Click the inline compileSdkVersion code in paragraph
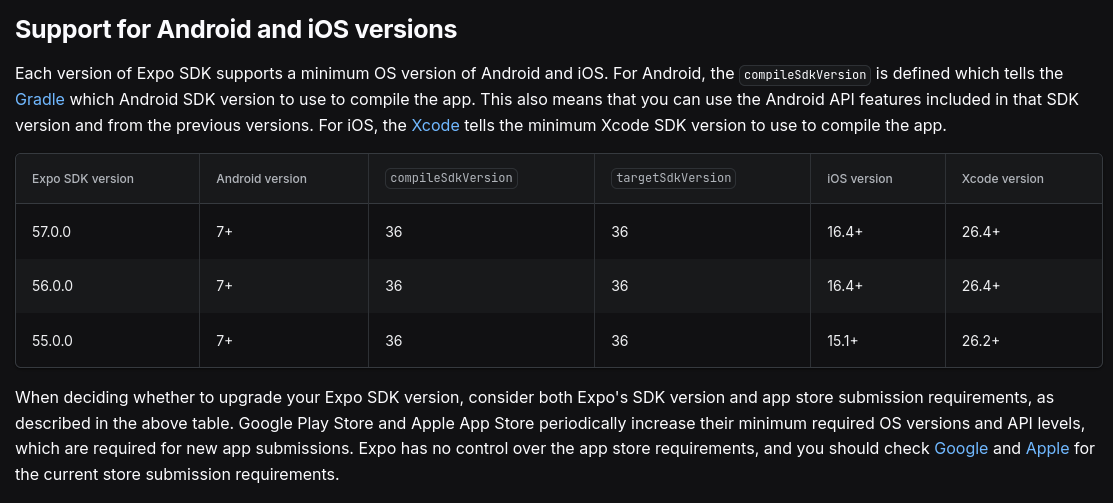Image resolution: width=1113 pixels, height=503 pixels. click(x=804, y=74)
